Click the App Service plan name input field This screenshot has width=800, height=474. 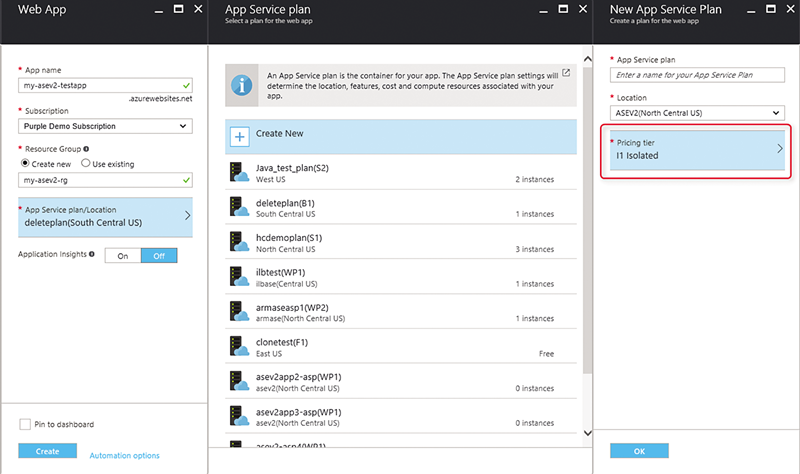tap(697, 75)
